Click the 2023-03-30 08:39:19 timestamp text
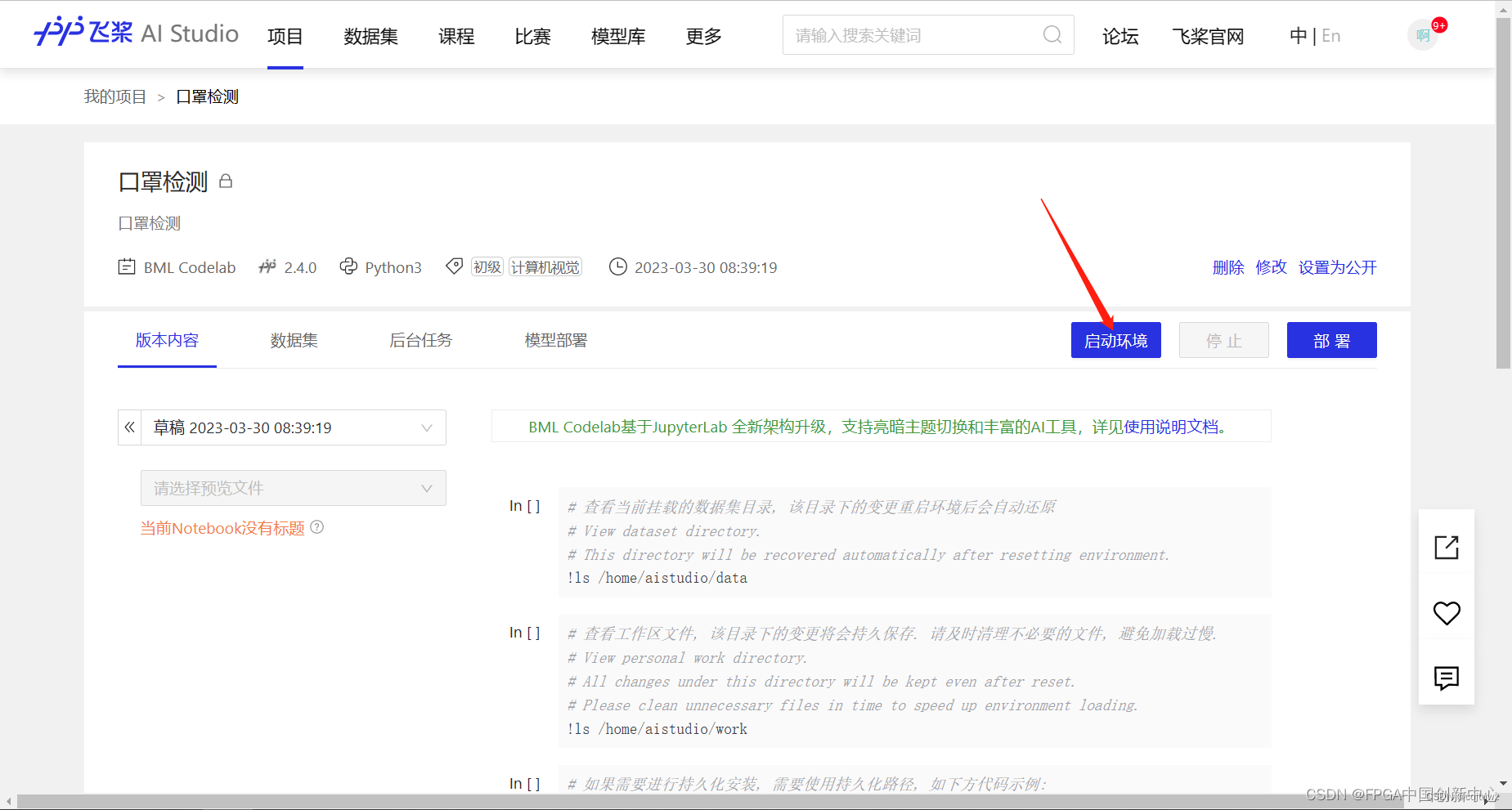The width and height of the screenshot is (1512, 810). 706,267
